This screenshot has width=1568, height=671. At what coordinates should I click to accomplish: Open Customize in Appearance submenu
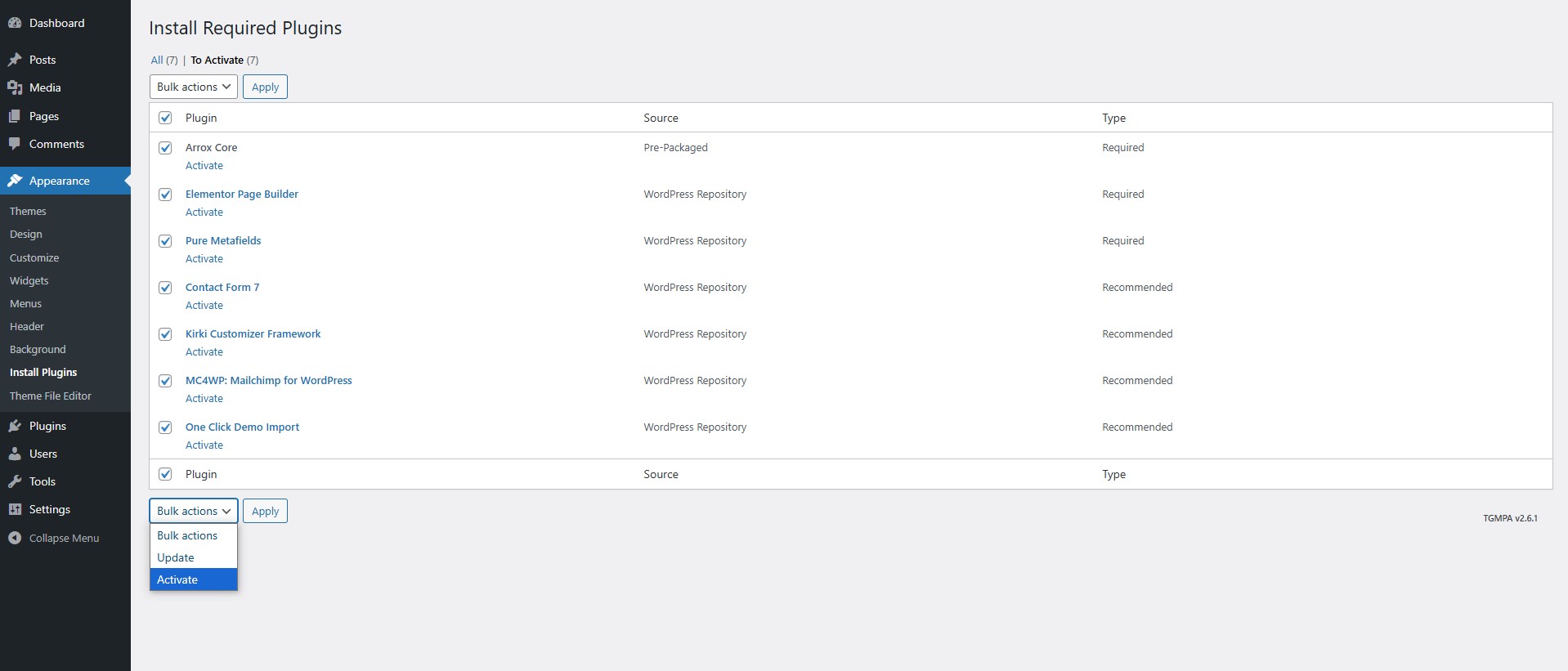(34, 257)
